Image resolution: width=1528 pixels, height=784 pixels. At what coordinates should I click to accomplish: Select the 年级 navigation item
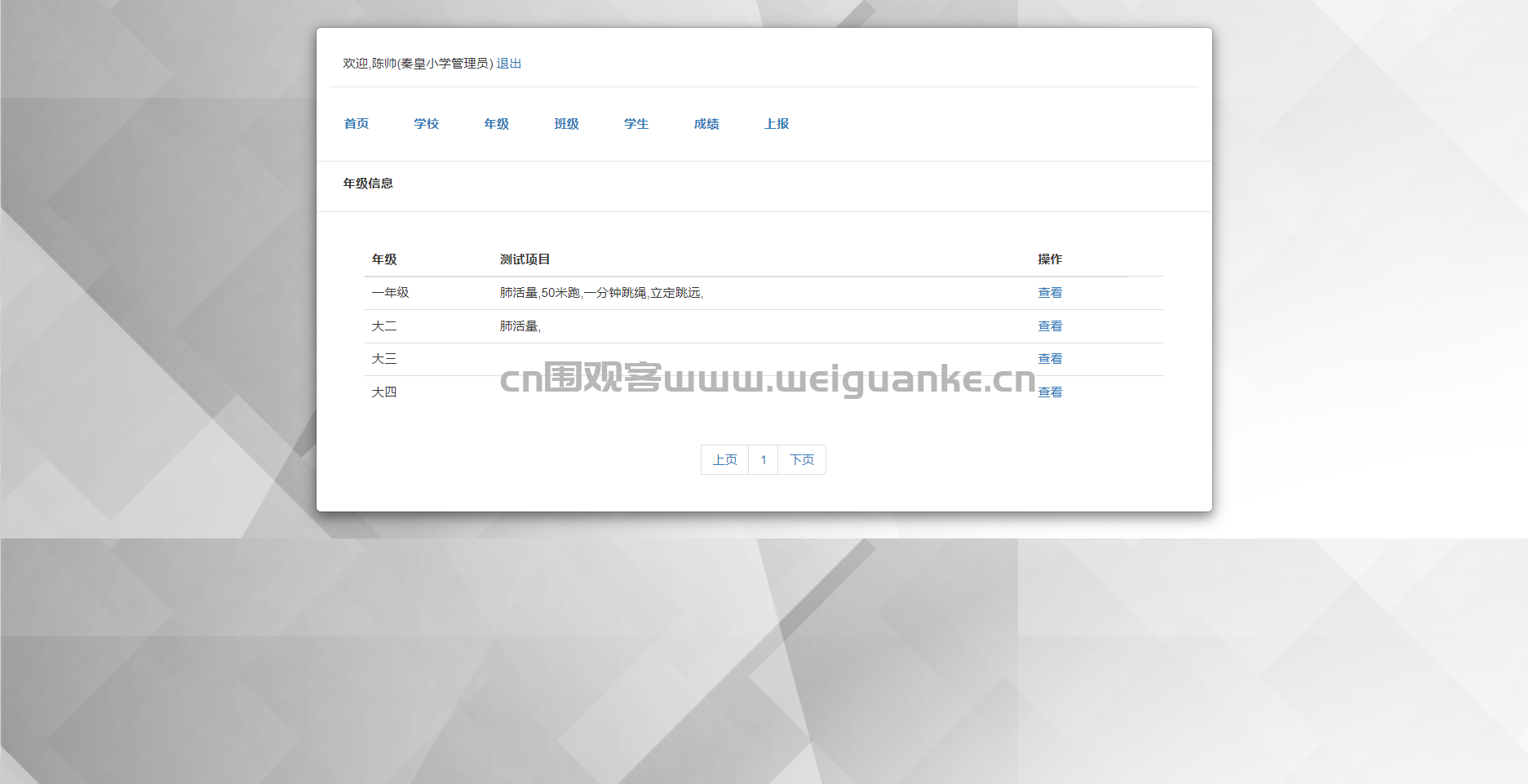tap(497, 124)
